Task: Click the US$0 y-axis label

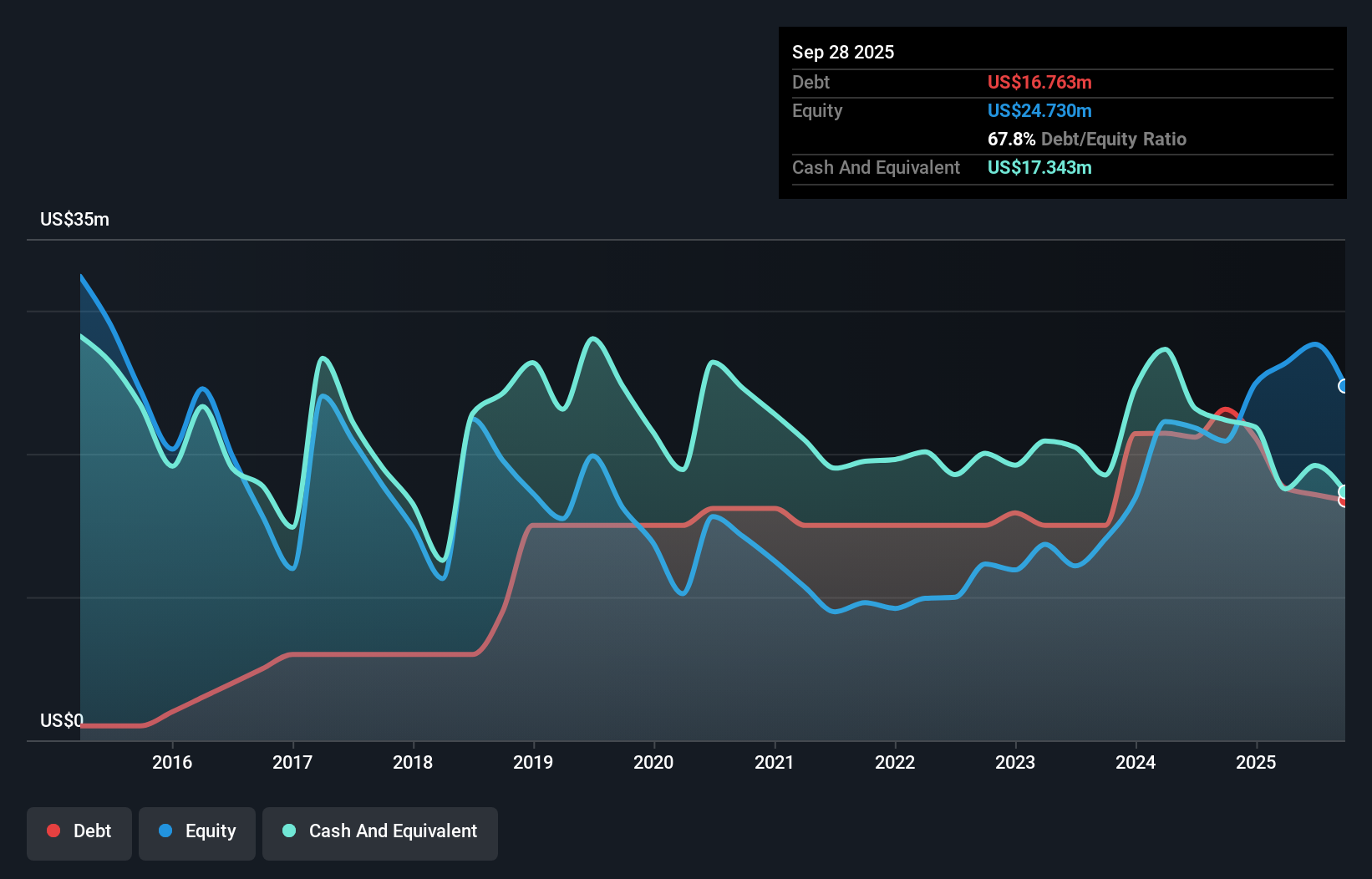Action: click(x=62, y=720)
